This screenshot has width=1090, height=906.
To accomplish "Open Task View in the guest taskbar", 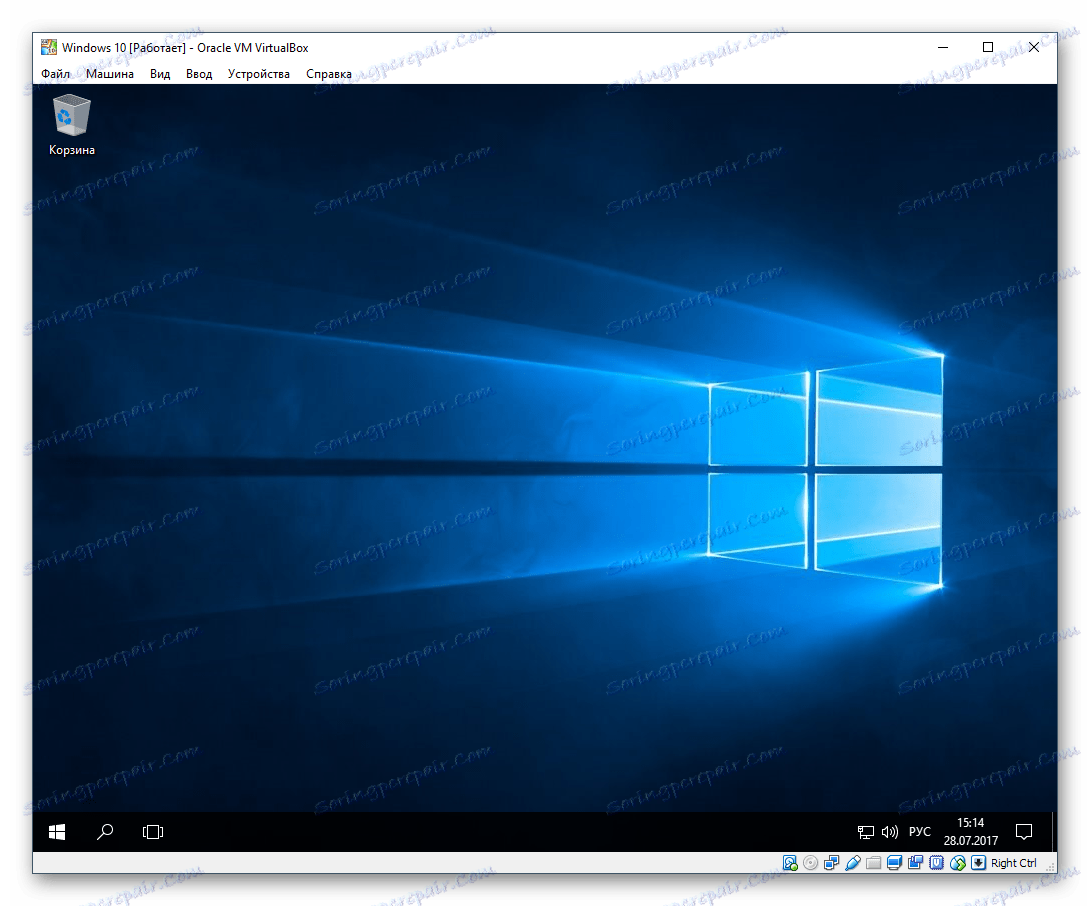I will [153, 832].
